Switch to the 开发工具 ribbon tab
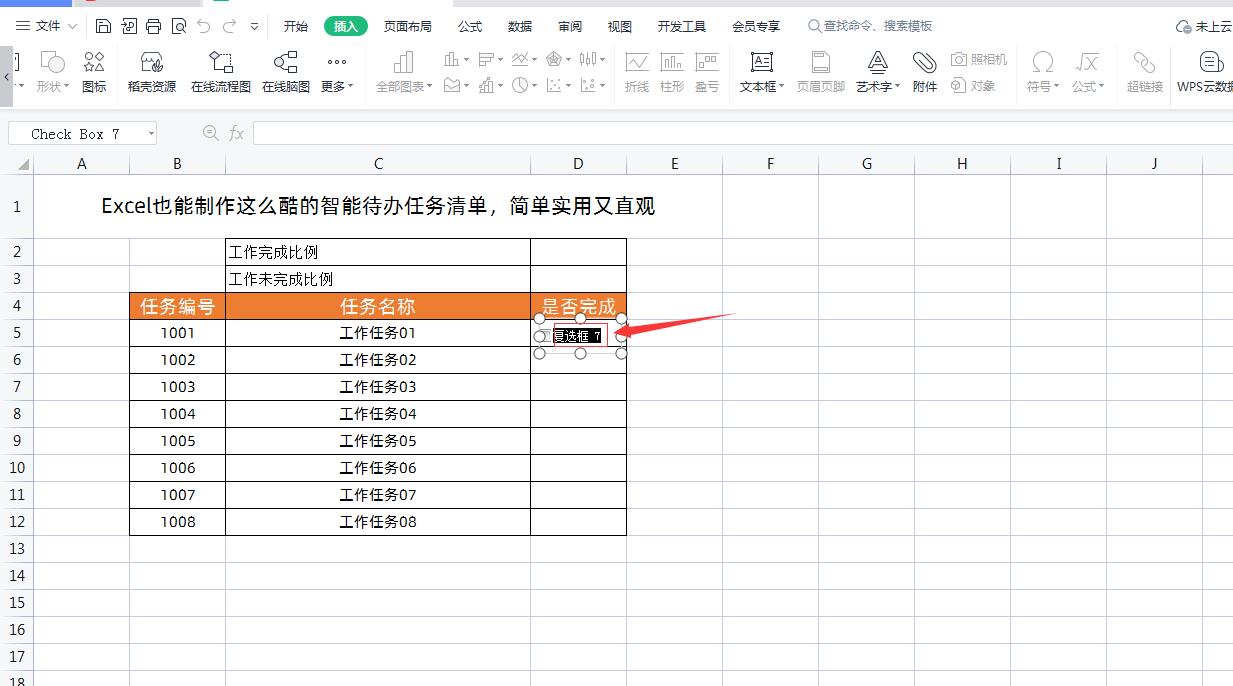This screenshot has width=1233, height=686. [x=681, y=26]
